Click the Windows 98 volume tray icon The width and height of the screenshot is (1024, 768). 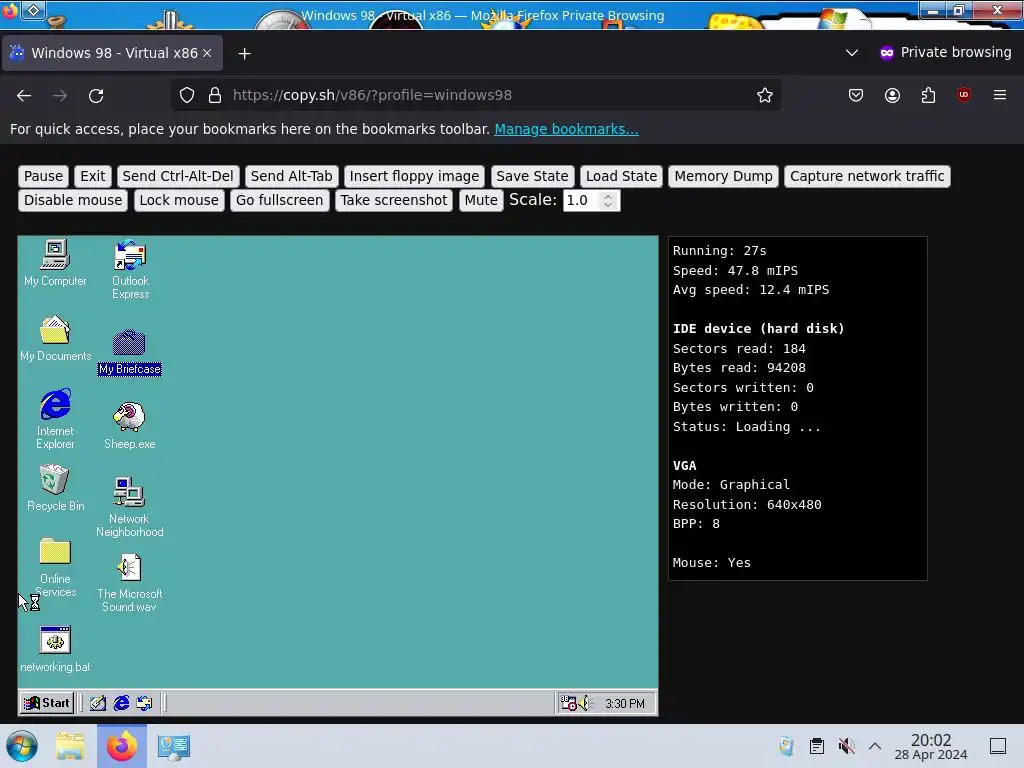(583, 703)
